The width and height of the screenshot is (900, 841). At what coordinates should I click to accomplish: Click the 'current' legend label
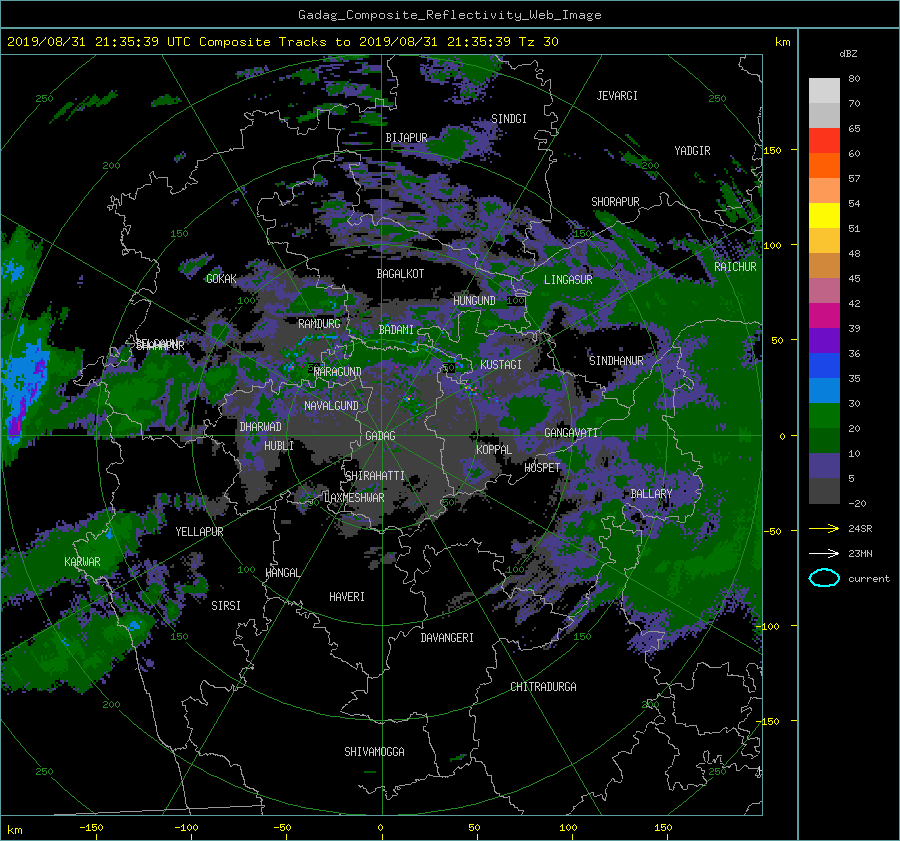[869, 579]
